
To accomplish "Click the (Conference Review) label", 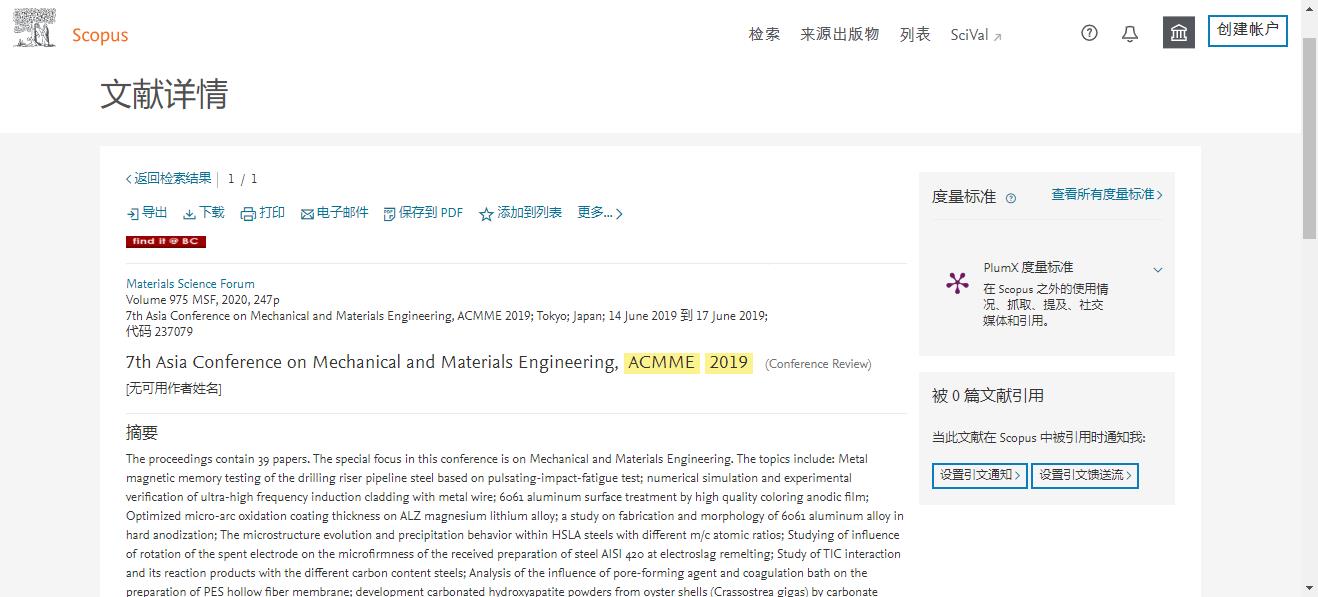I will [818, 364].
